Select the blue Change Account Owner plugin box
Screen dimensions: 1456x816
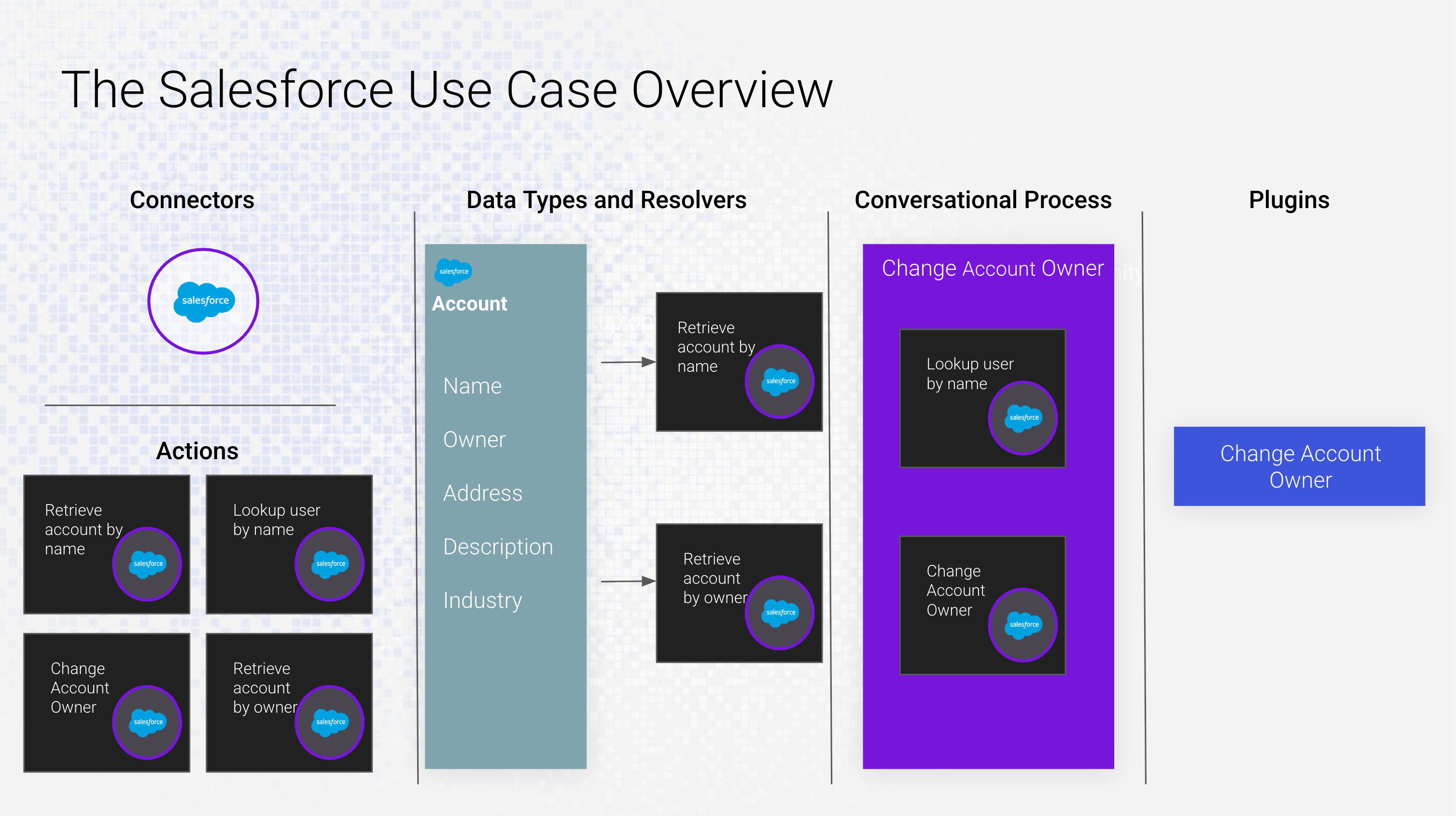(1300, 466)
